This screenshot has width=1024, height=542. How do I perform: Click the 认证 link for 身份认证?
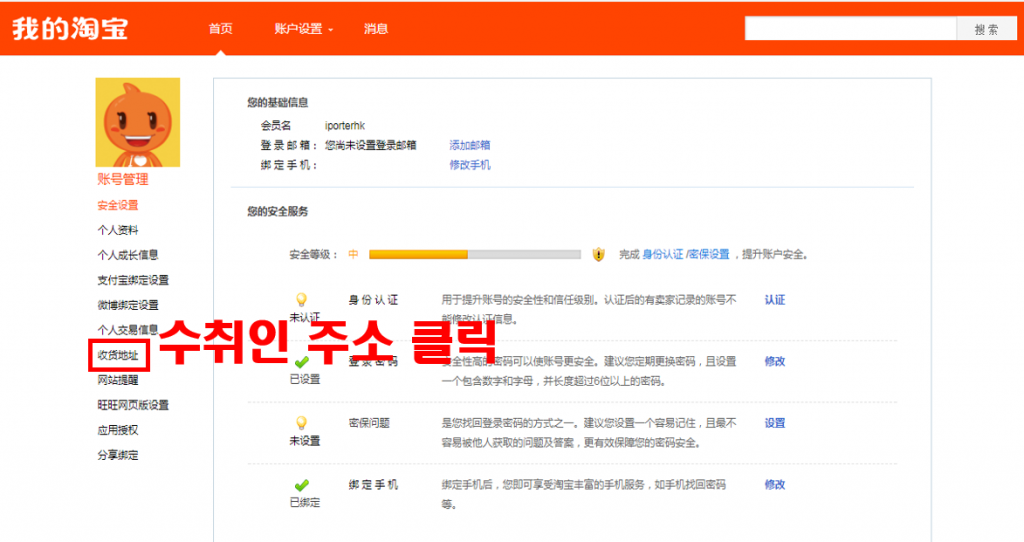[x=775, y=300]
